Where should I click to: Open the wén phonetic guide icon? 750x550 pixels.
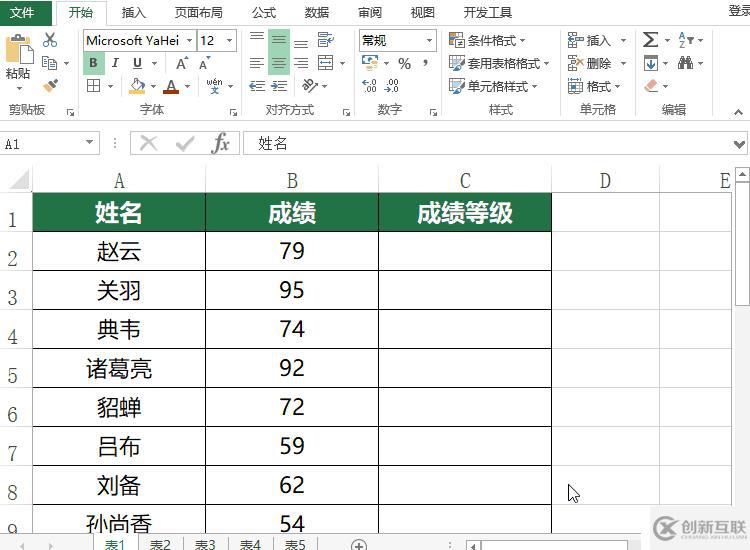coord(214,86)
